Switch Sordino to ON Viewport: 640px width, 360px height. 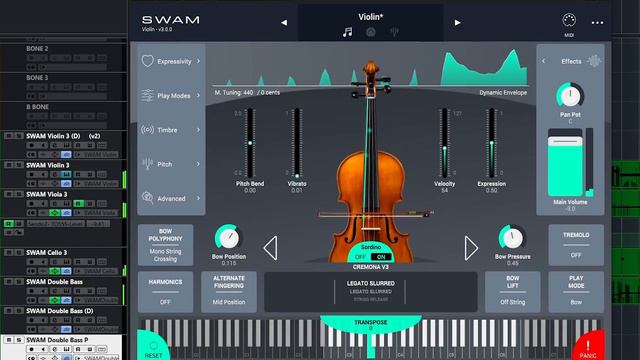381,257
